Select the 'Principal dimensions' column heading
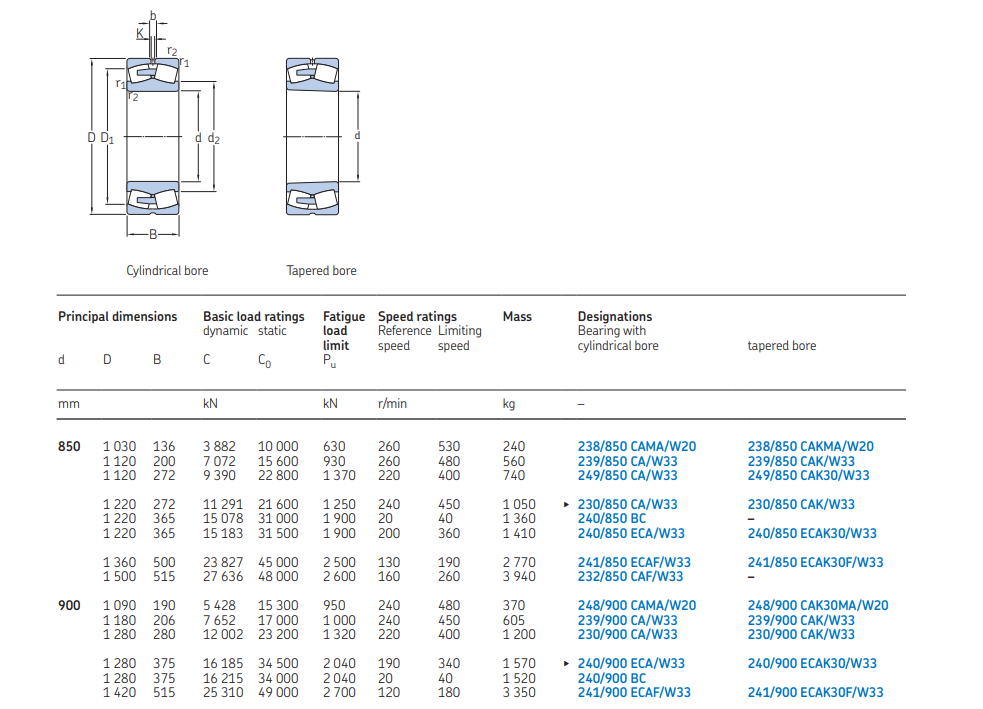Screen dimensions: 983x709 pyautogui.click(x=117, y=317)
